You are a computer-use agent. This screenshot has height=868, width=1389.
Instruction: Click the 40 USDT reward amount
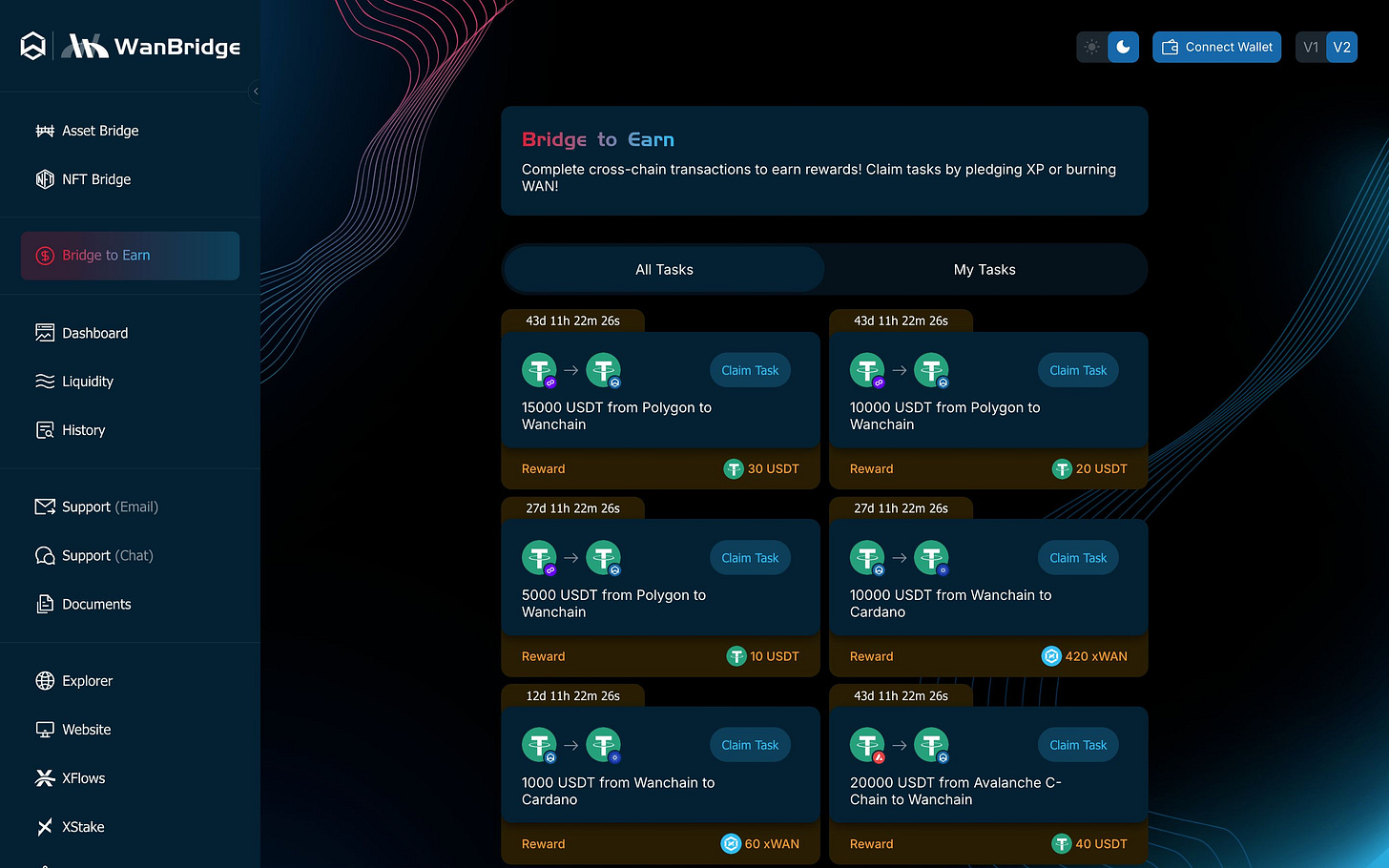1101,844
